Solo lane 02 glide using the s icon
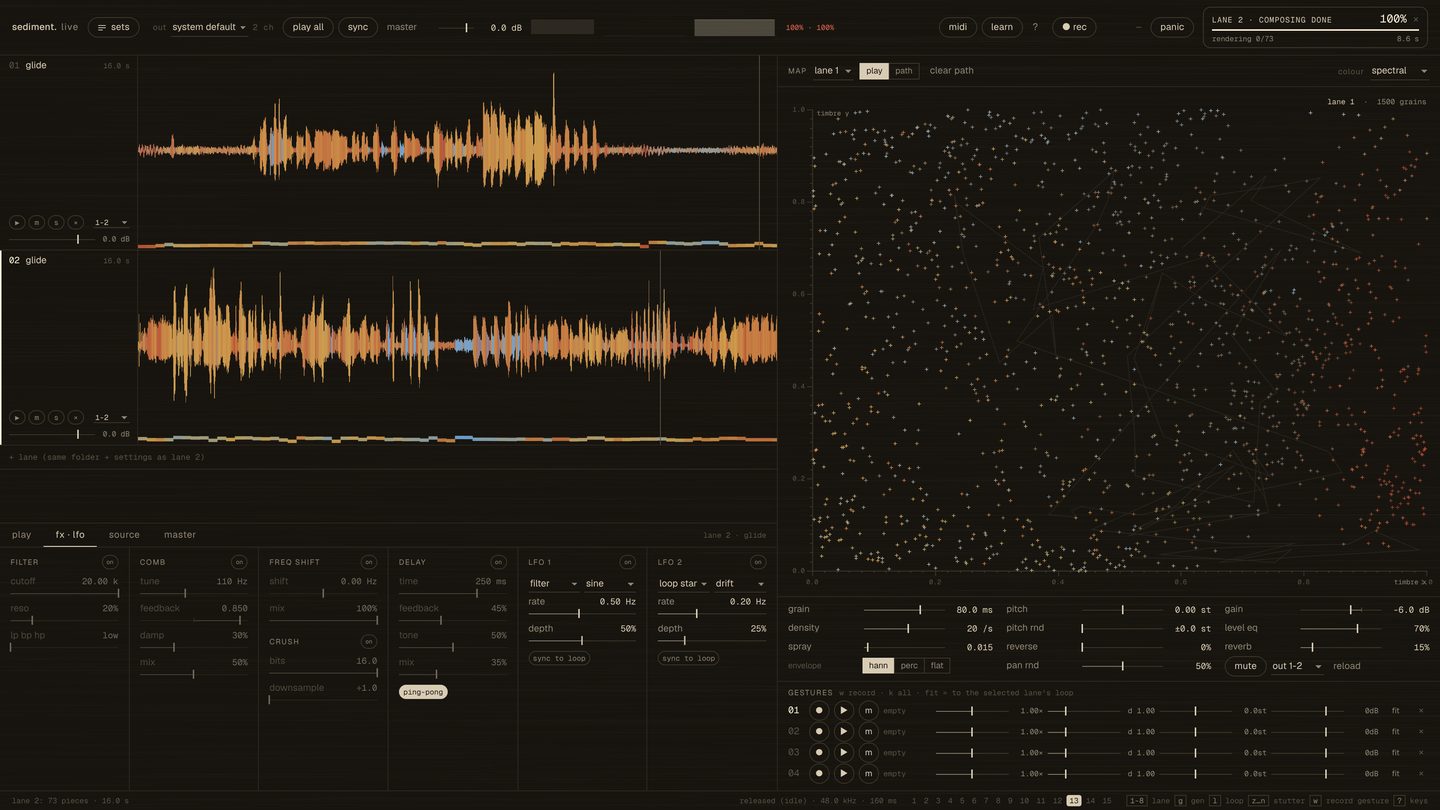 coord(56,417)
